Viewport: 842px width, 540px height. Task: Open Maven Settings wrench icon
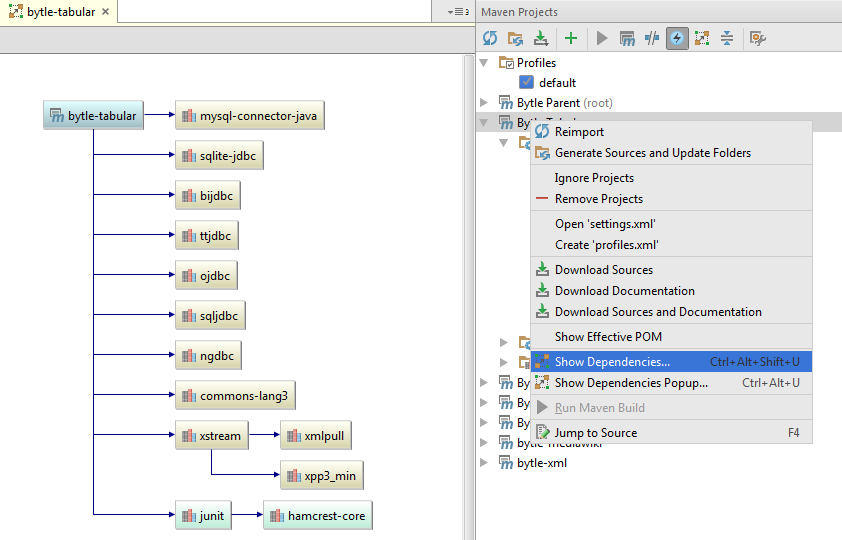click(x=757, y=38)
